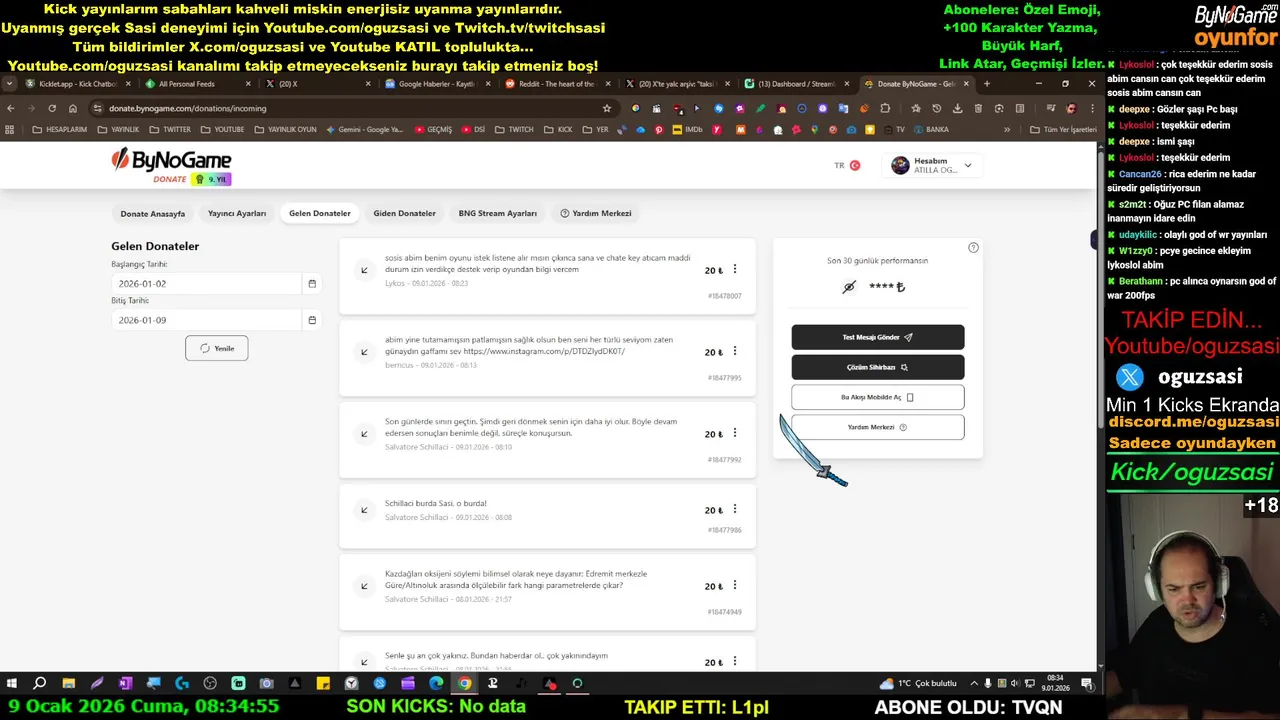The height and width of the screenshot is (720, 1280).
Task: Open File Explorer from taskbar
Action: (x=68, y=683)
